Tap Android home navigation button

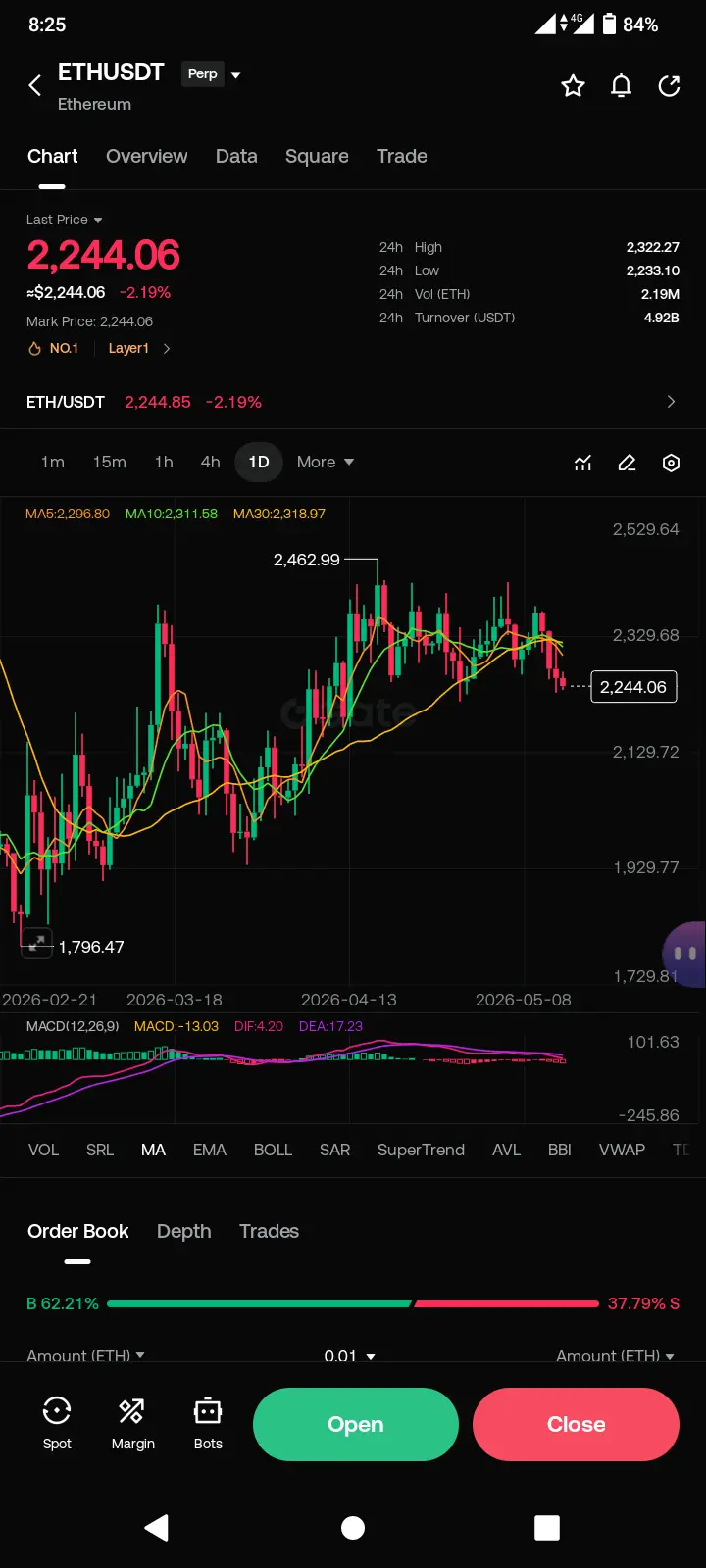click(353, 1527)
